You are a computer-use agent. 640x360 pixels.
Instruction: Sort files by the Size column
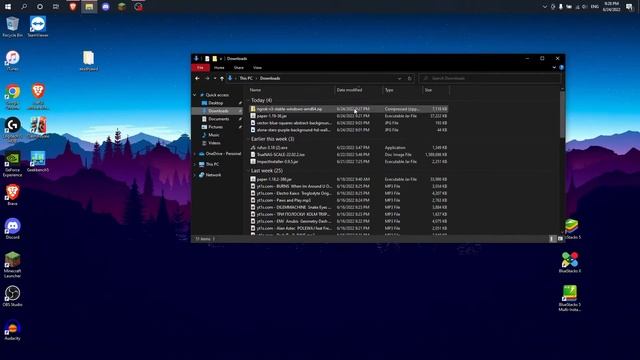click(436, 90)
